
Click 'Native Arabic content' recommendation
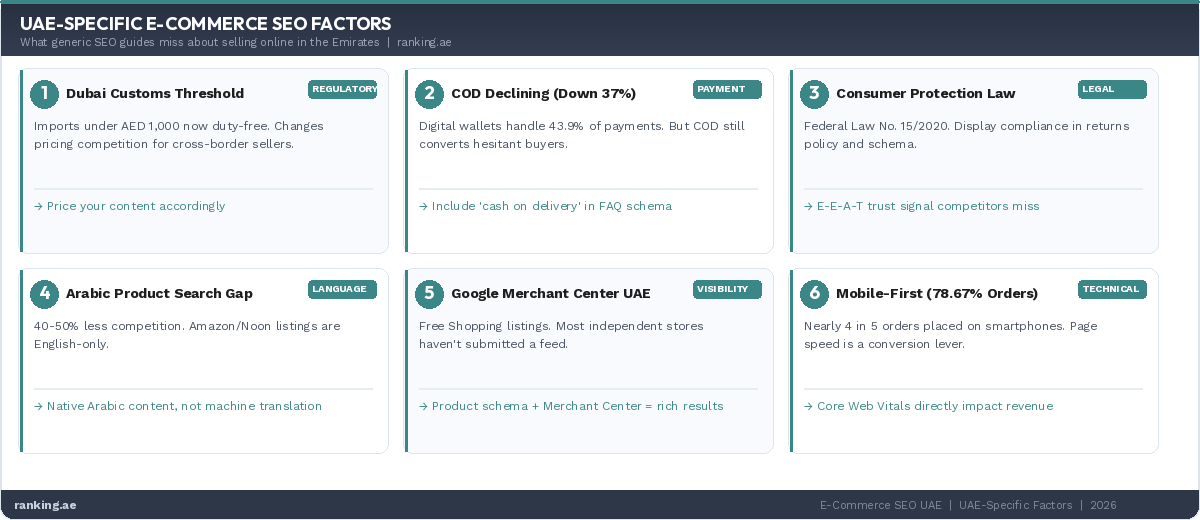178,406
